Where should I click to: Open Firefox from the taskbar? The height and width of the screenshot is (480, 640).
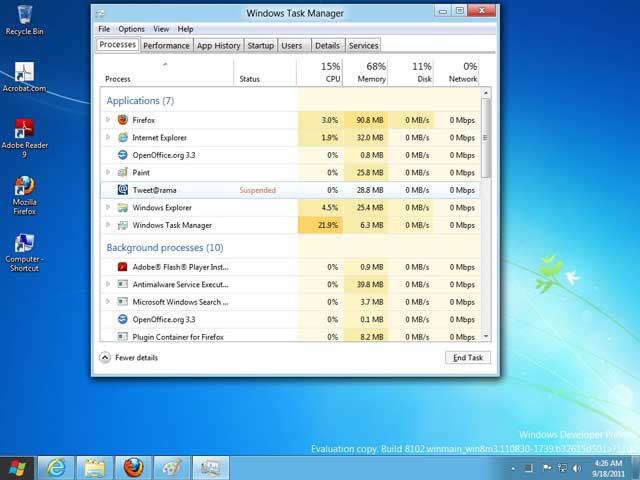pos(133,468)
